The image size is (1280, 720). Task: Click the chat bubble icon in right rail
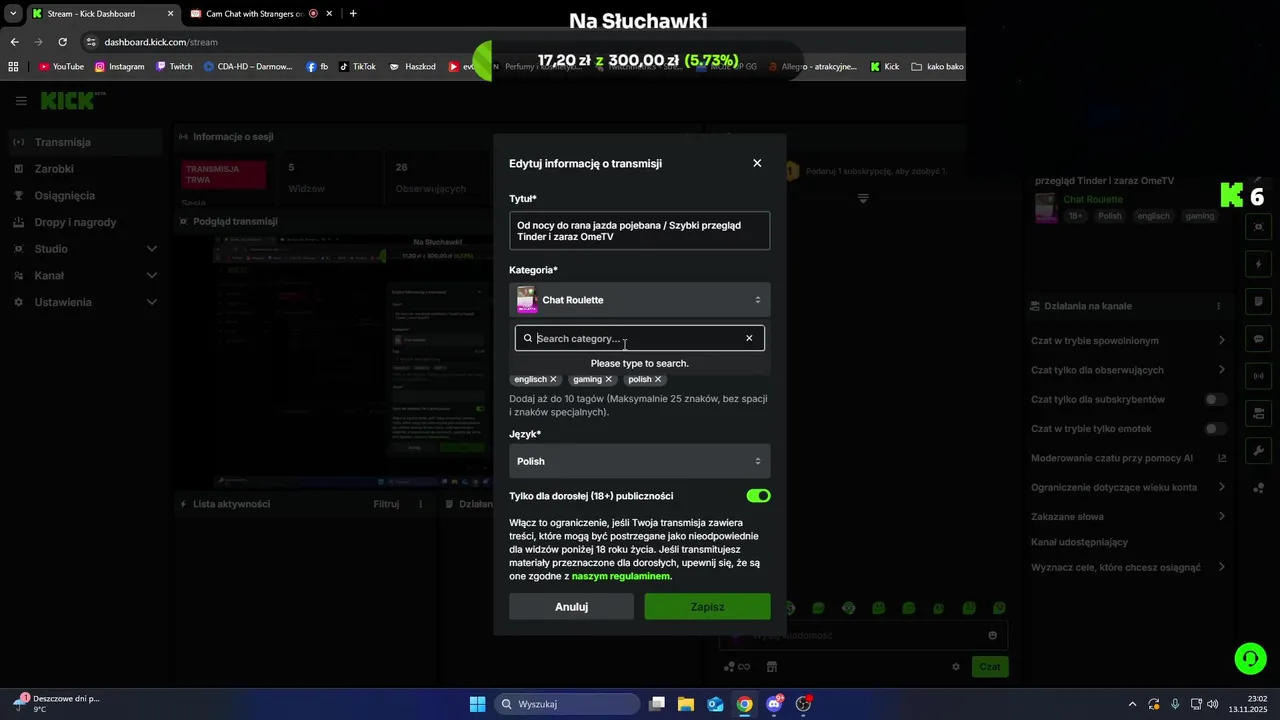coord(1259,339)
